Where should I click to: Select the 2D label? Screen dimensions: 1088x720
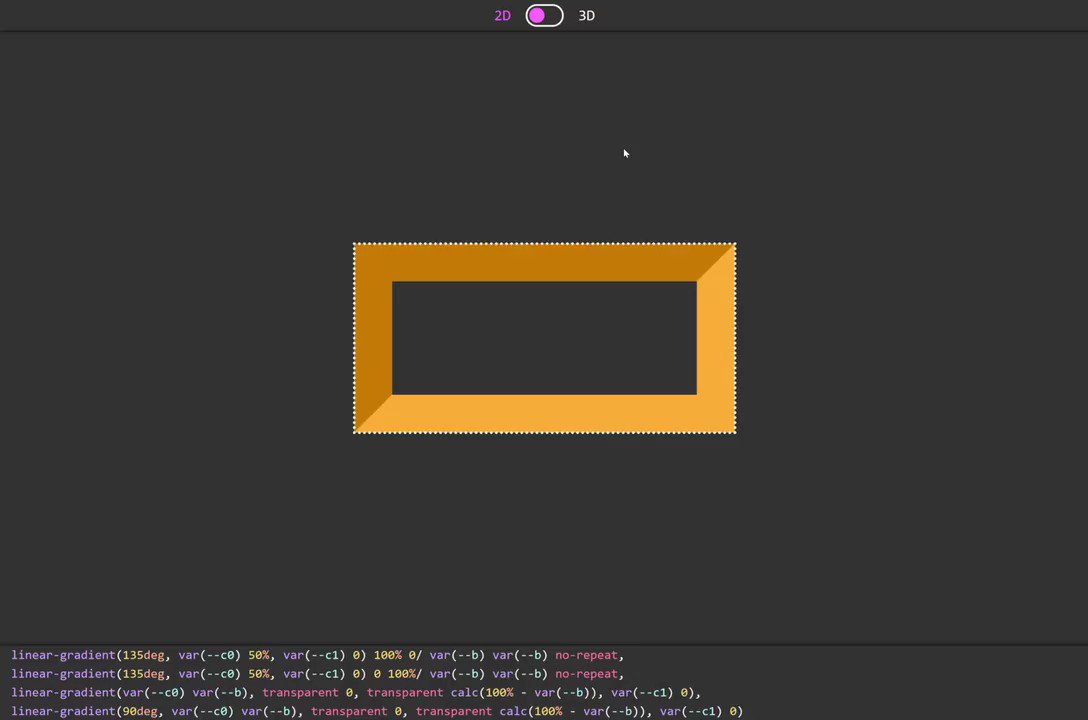coord(502,15)
